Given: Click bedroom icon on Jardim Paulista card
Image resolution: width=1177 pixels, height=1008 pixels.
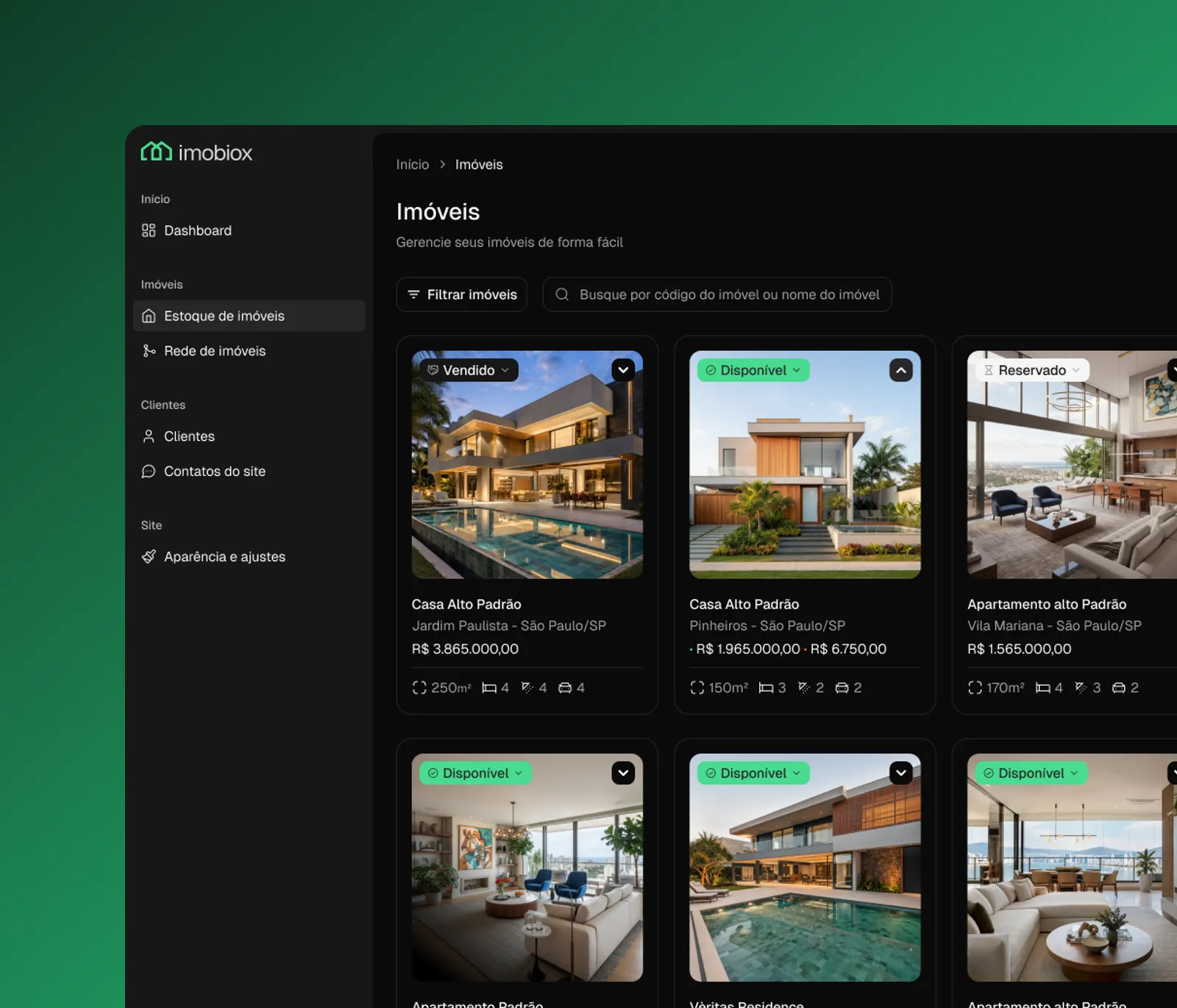Looking at the screenshot, I should point(489,688).
